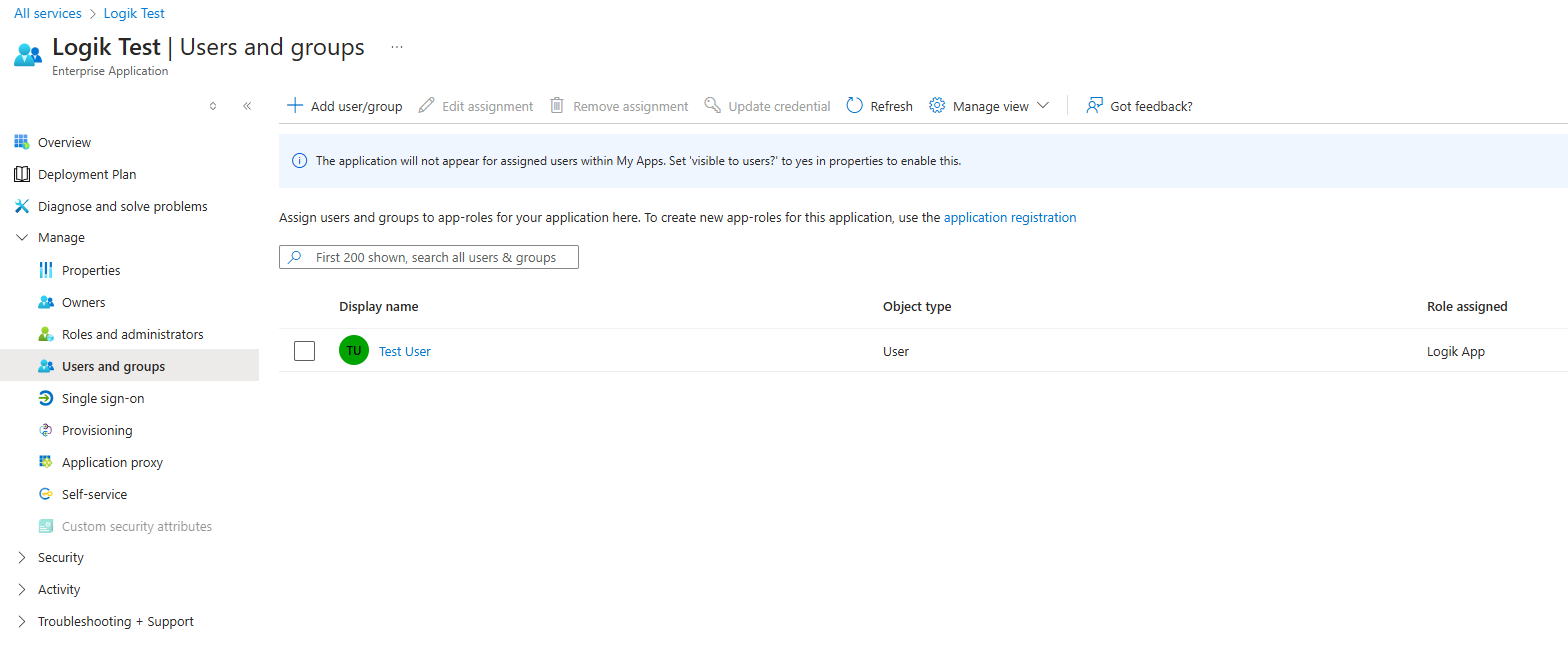Click the Application proxy icon
The width and height of the screenshot is (1568, 661).
tap(45, 462)
